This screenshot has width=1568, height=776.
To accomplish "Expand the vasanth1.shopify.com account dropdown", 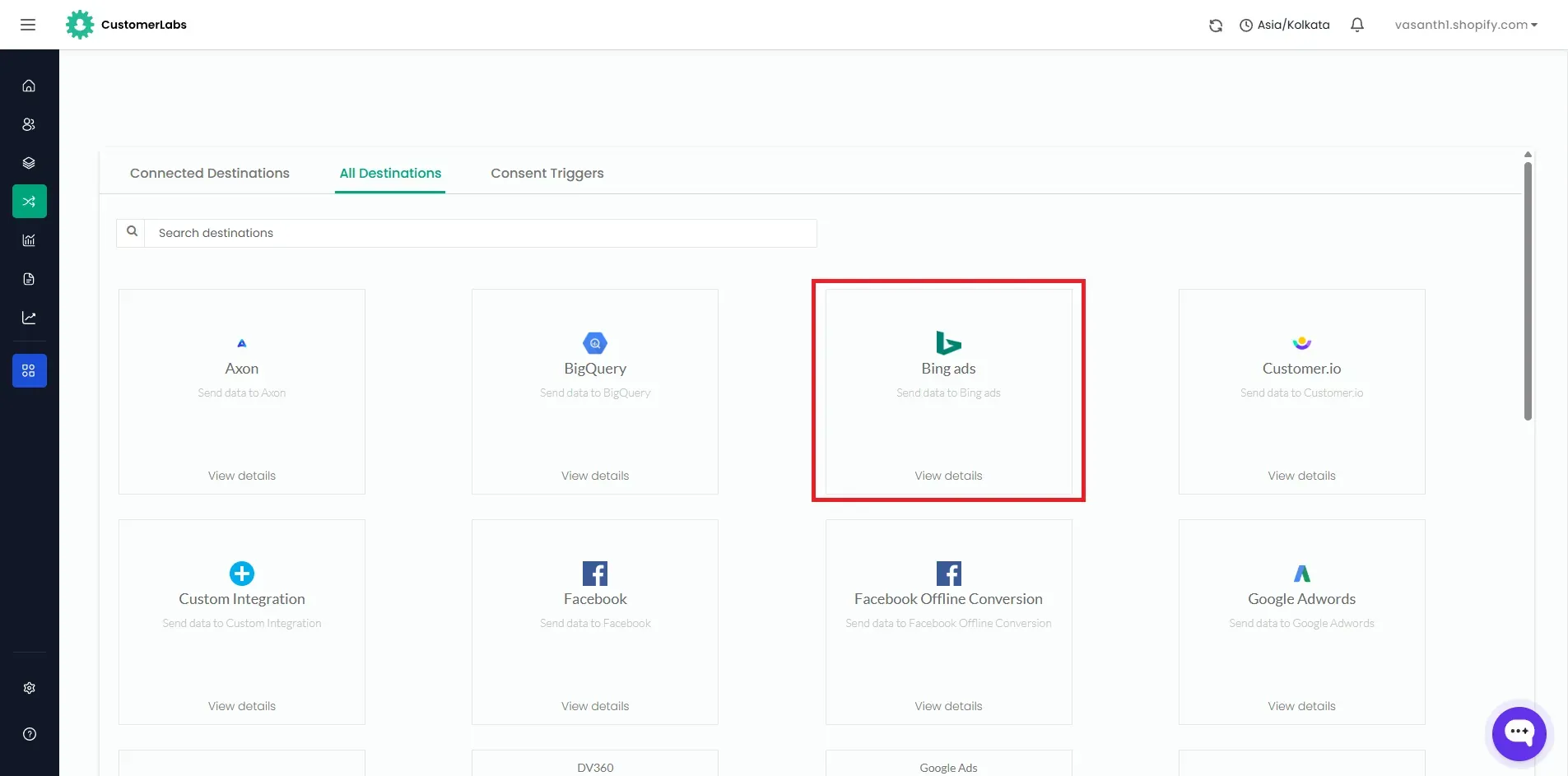I will point(1466,25).
